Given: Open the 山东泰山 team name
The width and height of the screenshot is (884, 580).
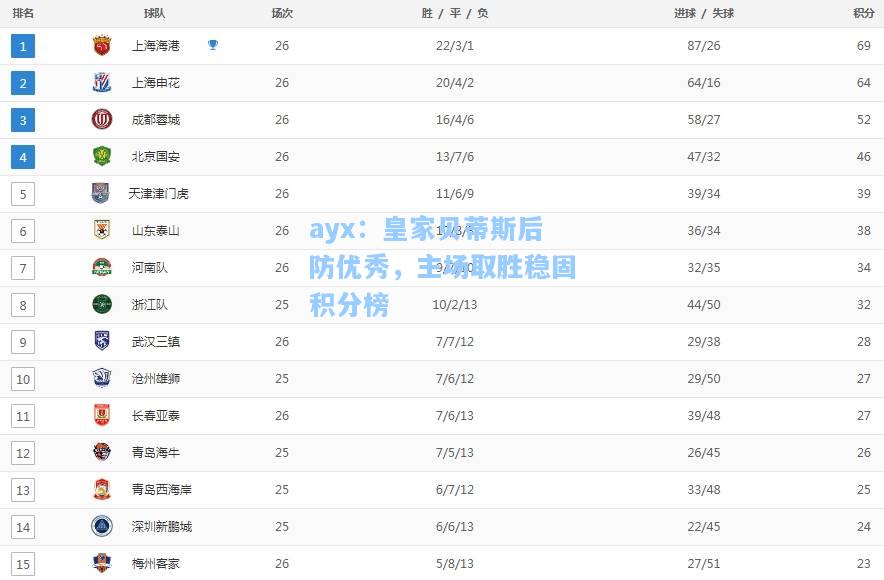Looking at the screenshot, I should pyautogui.click(x=156, y=231).
